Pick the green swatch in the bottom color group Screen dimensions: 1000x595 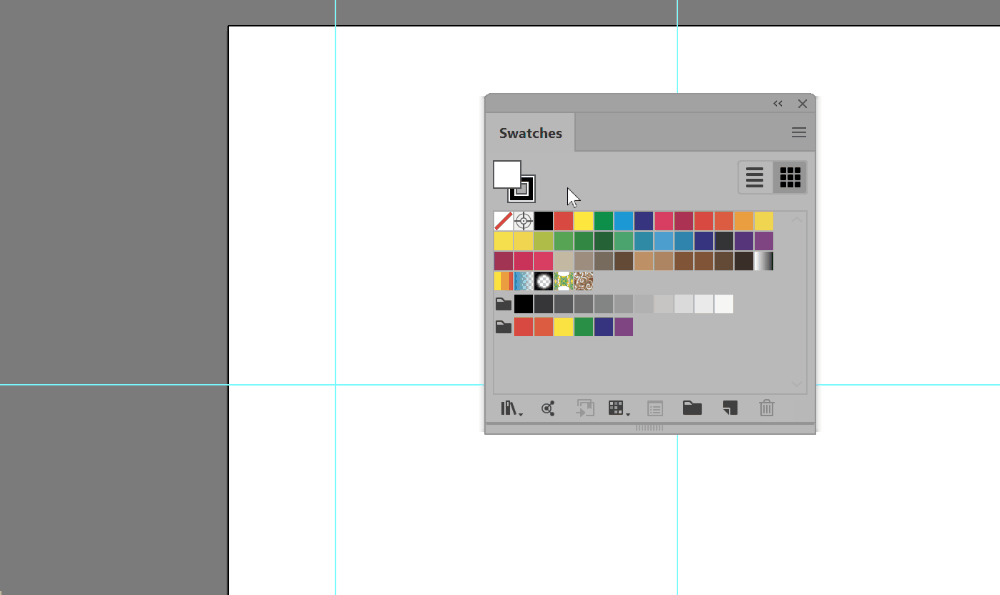pyautogui.click(x=584, y=327)
